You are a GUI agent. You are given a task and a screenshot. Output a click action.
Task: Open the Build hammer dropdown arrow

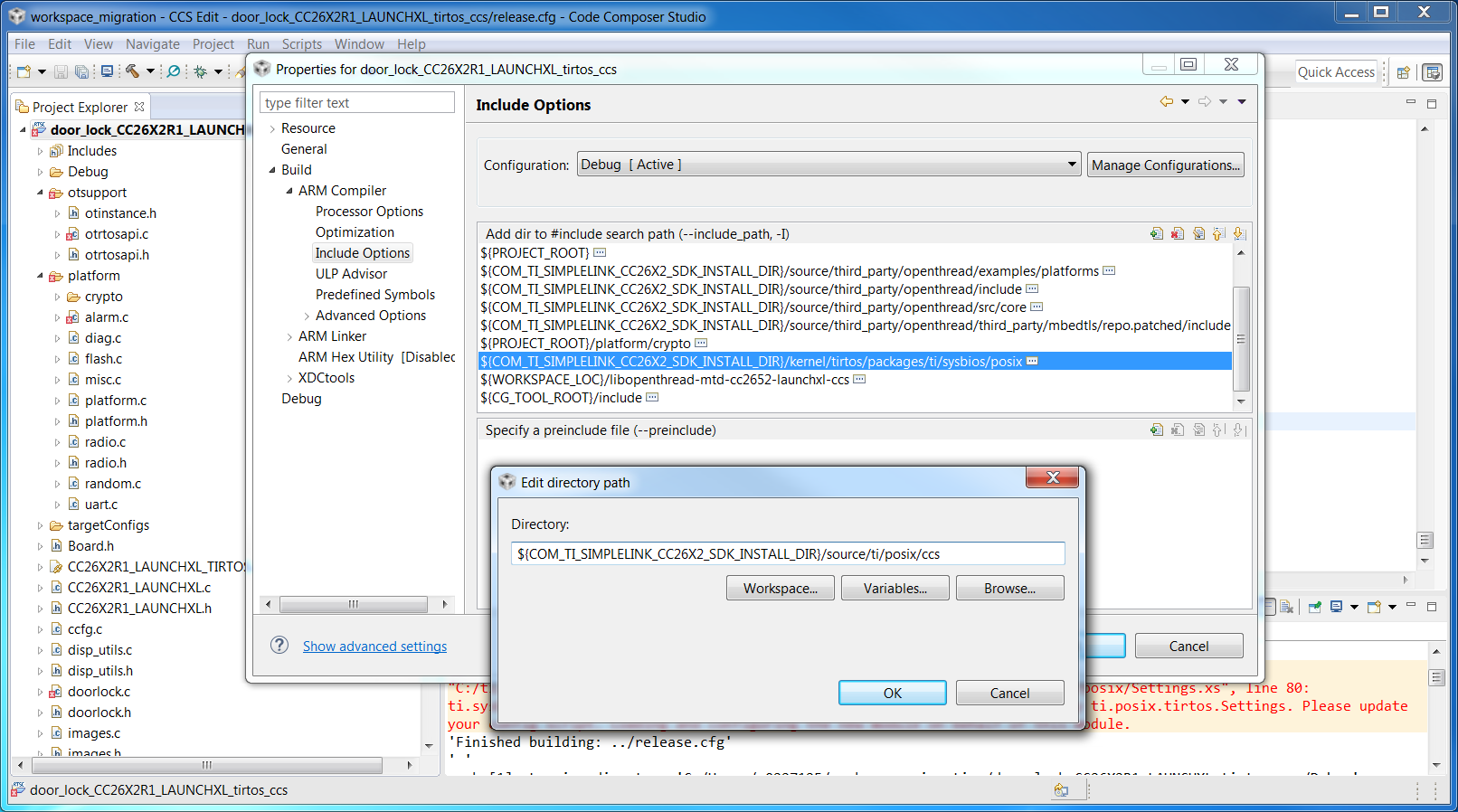[150, 71]
